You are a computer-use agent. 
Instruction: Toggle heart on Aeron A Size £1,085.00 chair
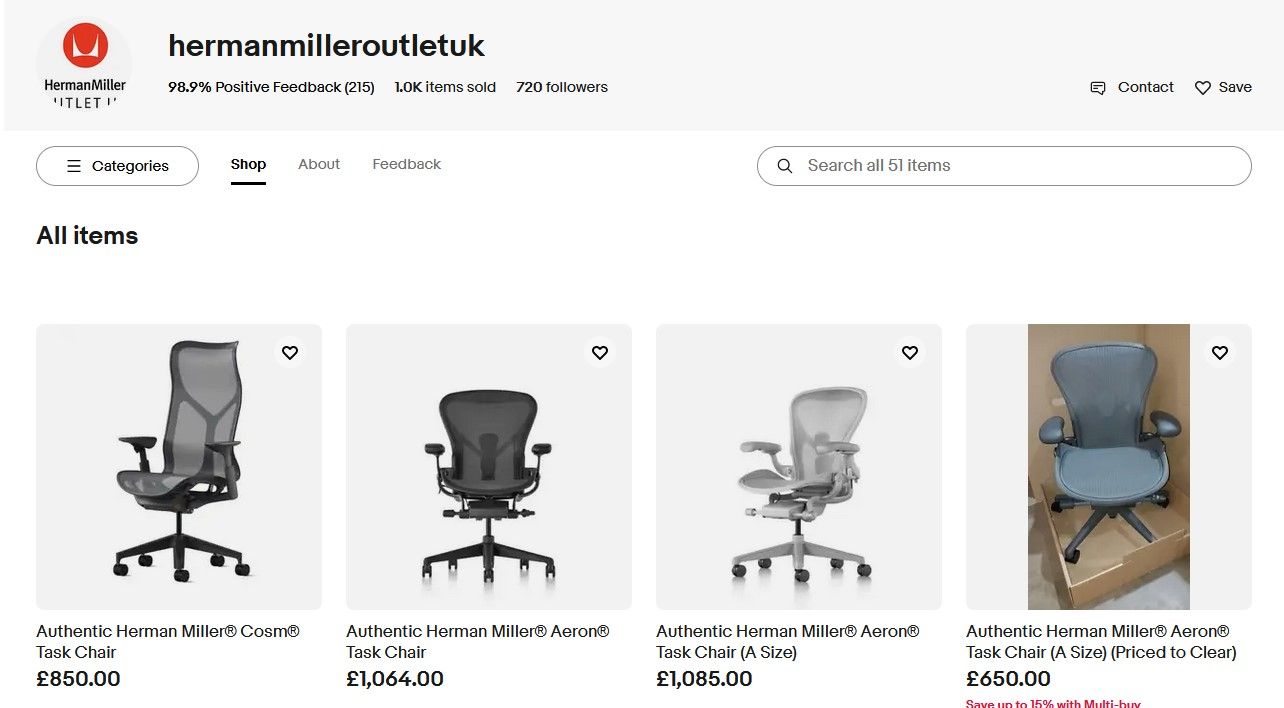(910, 353)
